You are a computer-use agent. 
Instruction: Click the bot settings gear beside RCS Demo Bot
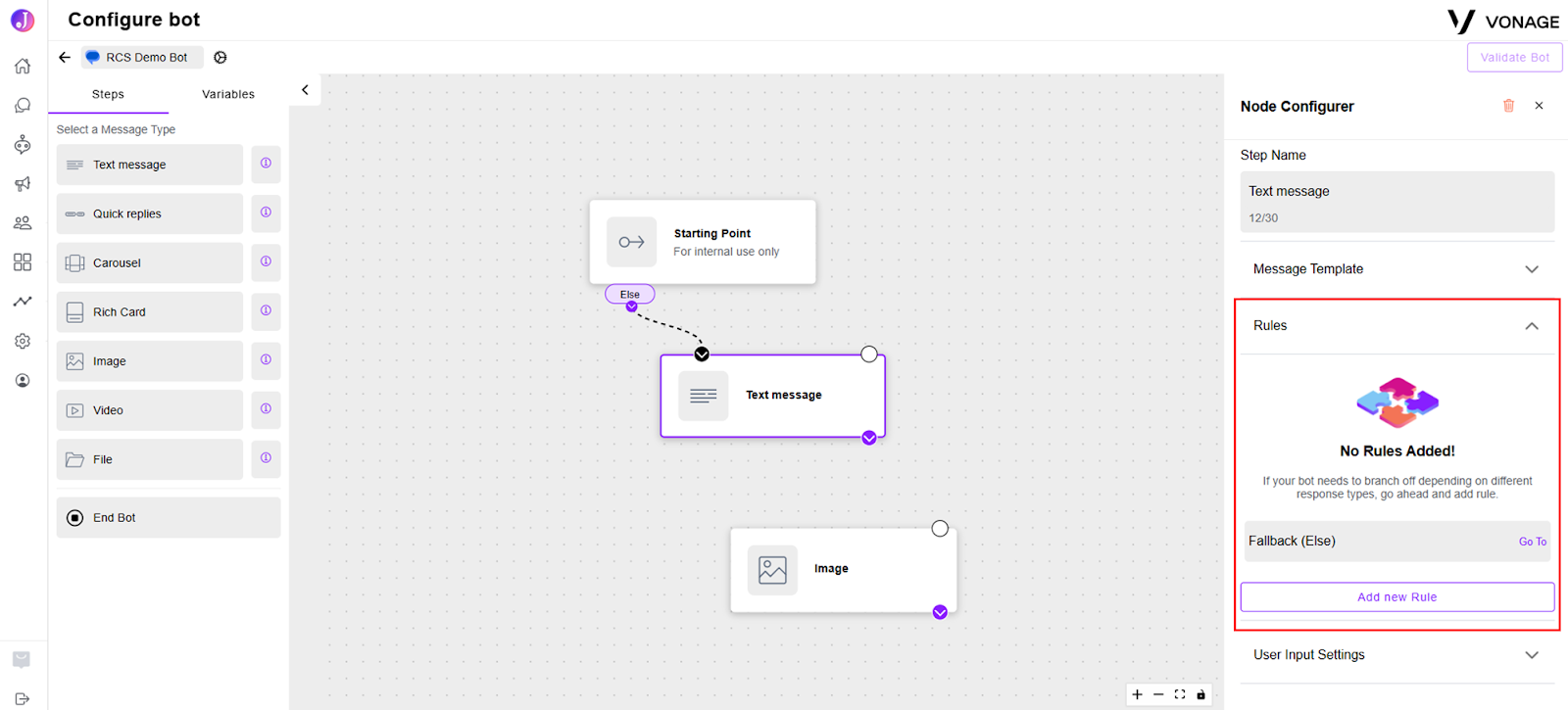point(220,58)
